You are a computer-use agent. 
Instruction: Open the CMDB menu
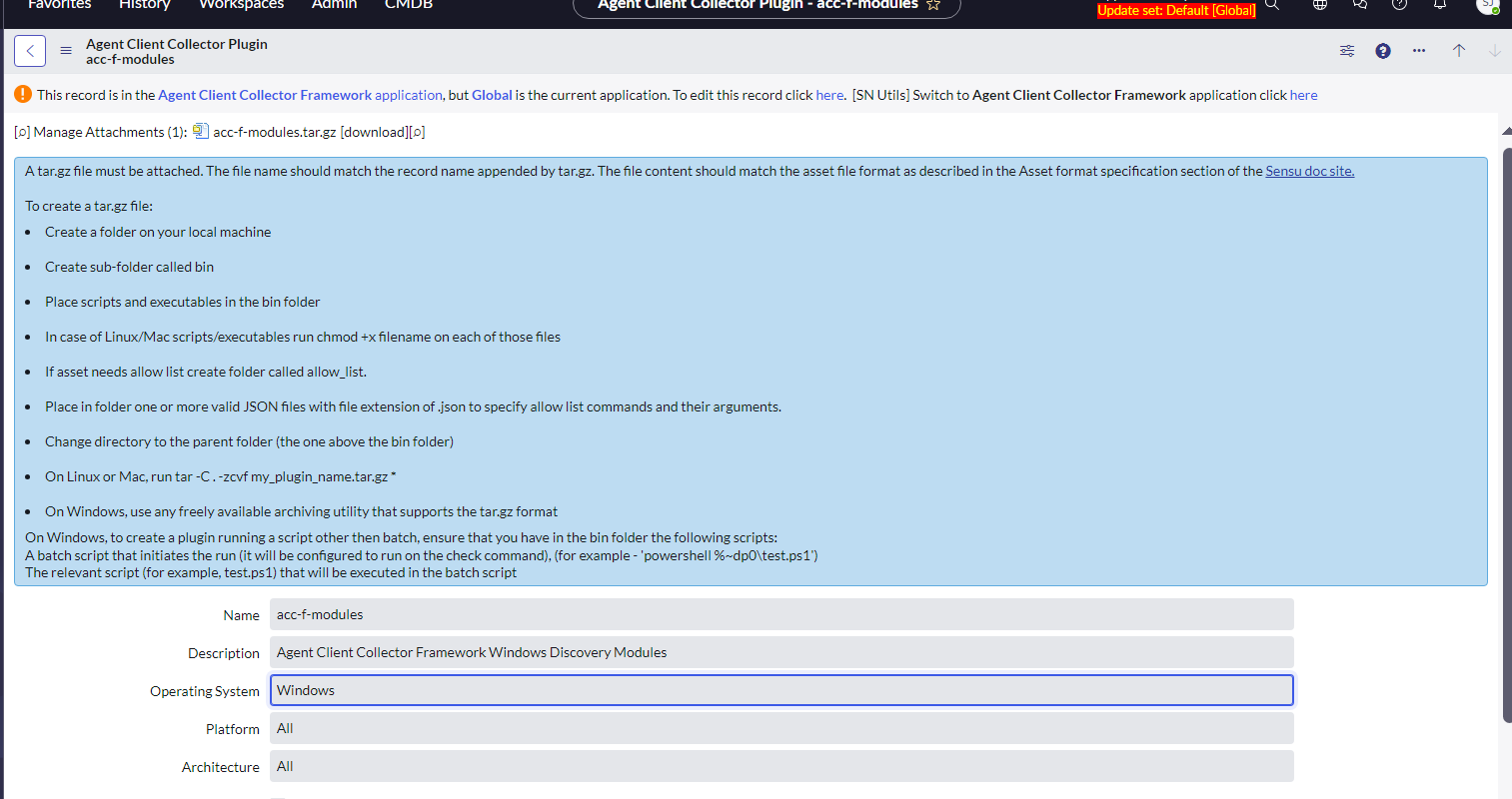[x=409, y=5]
